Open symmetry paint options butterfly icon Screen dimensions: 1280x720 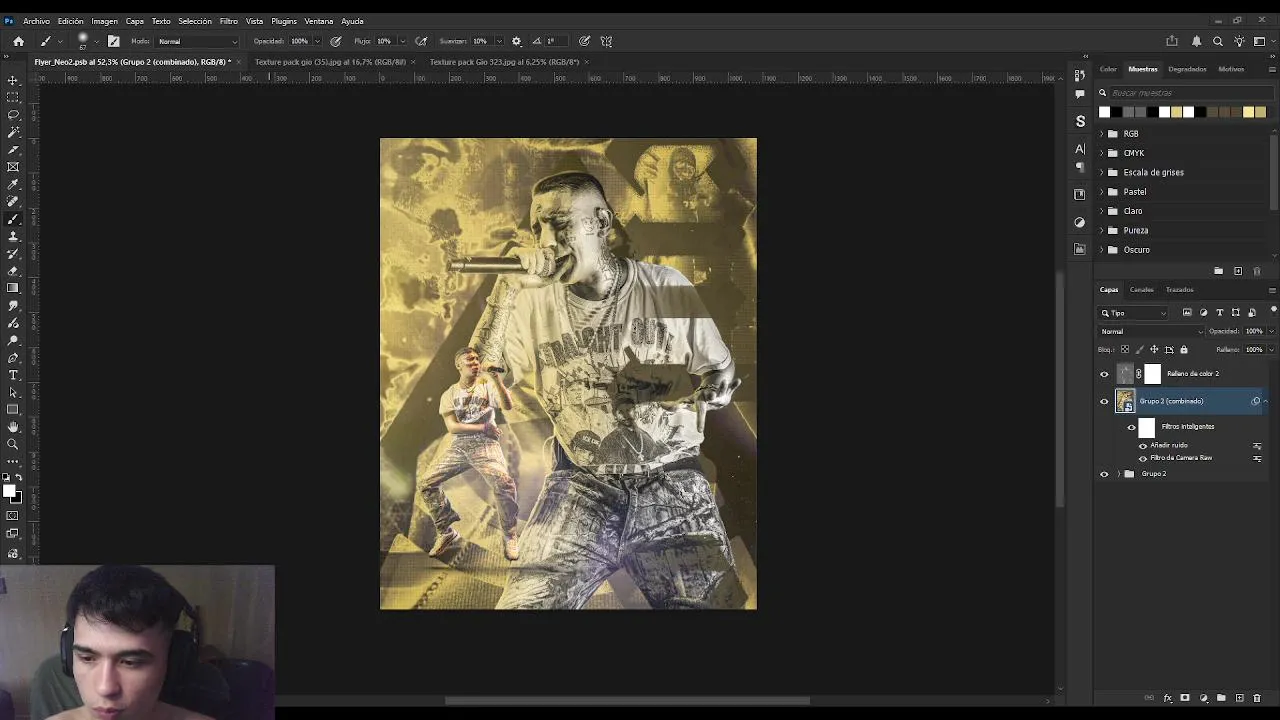[606, 41]
